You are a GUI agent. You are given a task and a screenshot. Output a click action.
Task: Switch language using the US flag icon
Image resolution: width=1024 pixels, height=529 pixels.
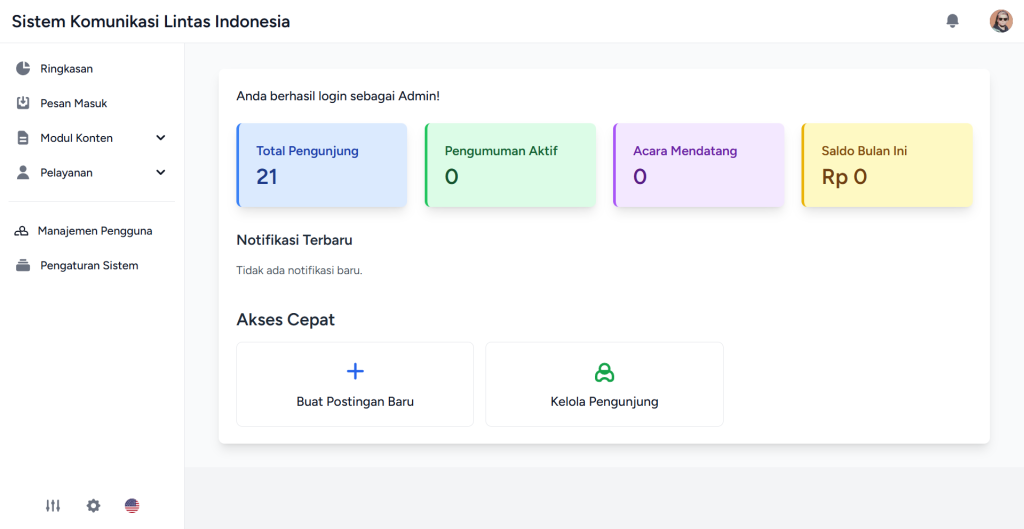point(132,506)
